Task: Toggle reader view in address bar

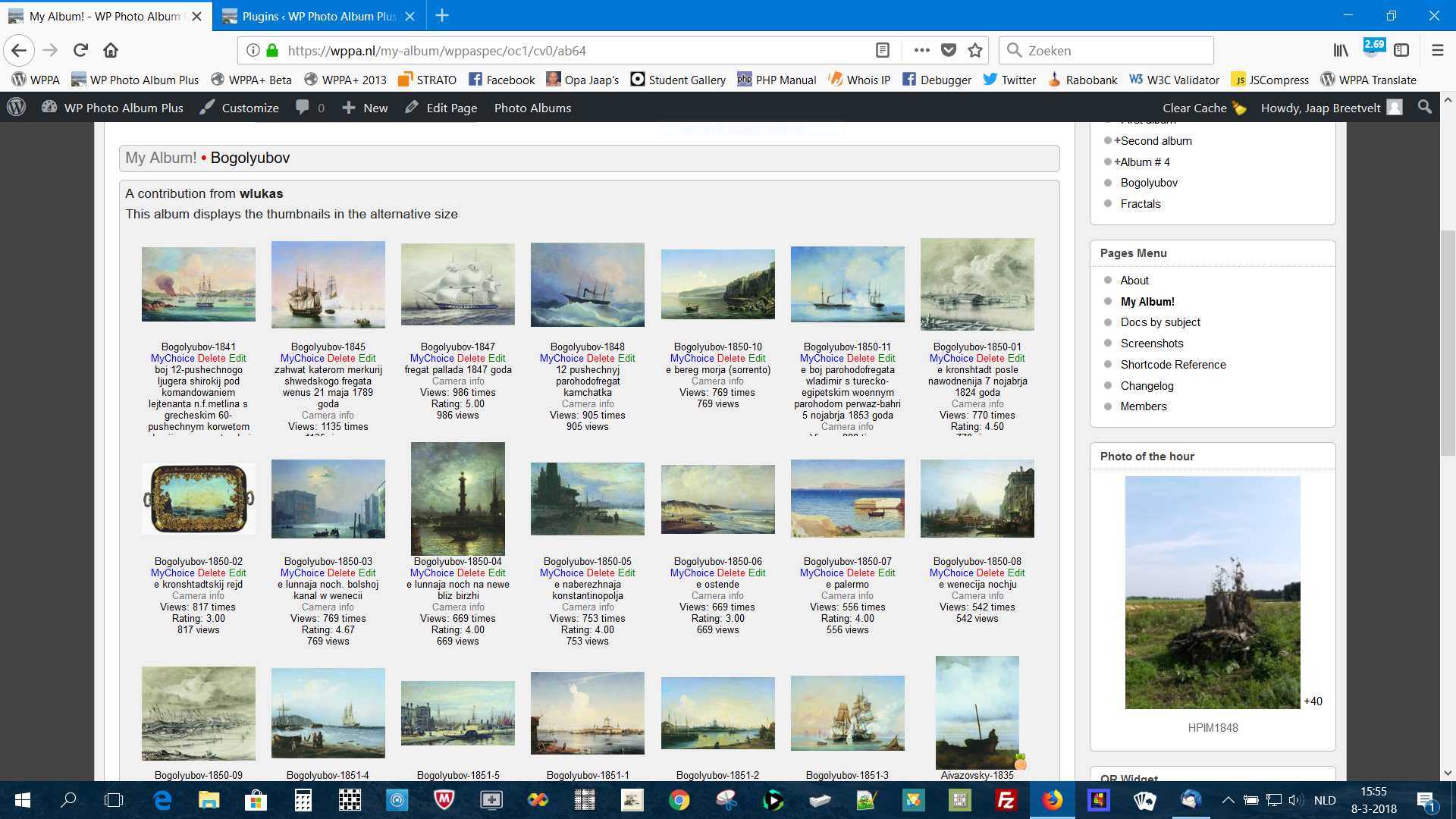Action: [882, 51]
